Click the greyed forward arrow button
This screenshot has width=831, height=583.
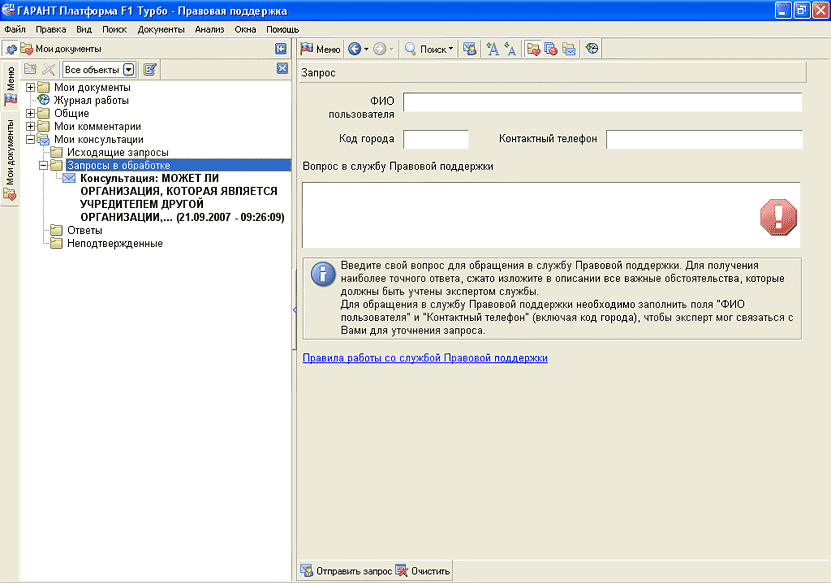pyautogui.click(x=379, y=49)
